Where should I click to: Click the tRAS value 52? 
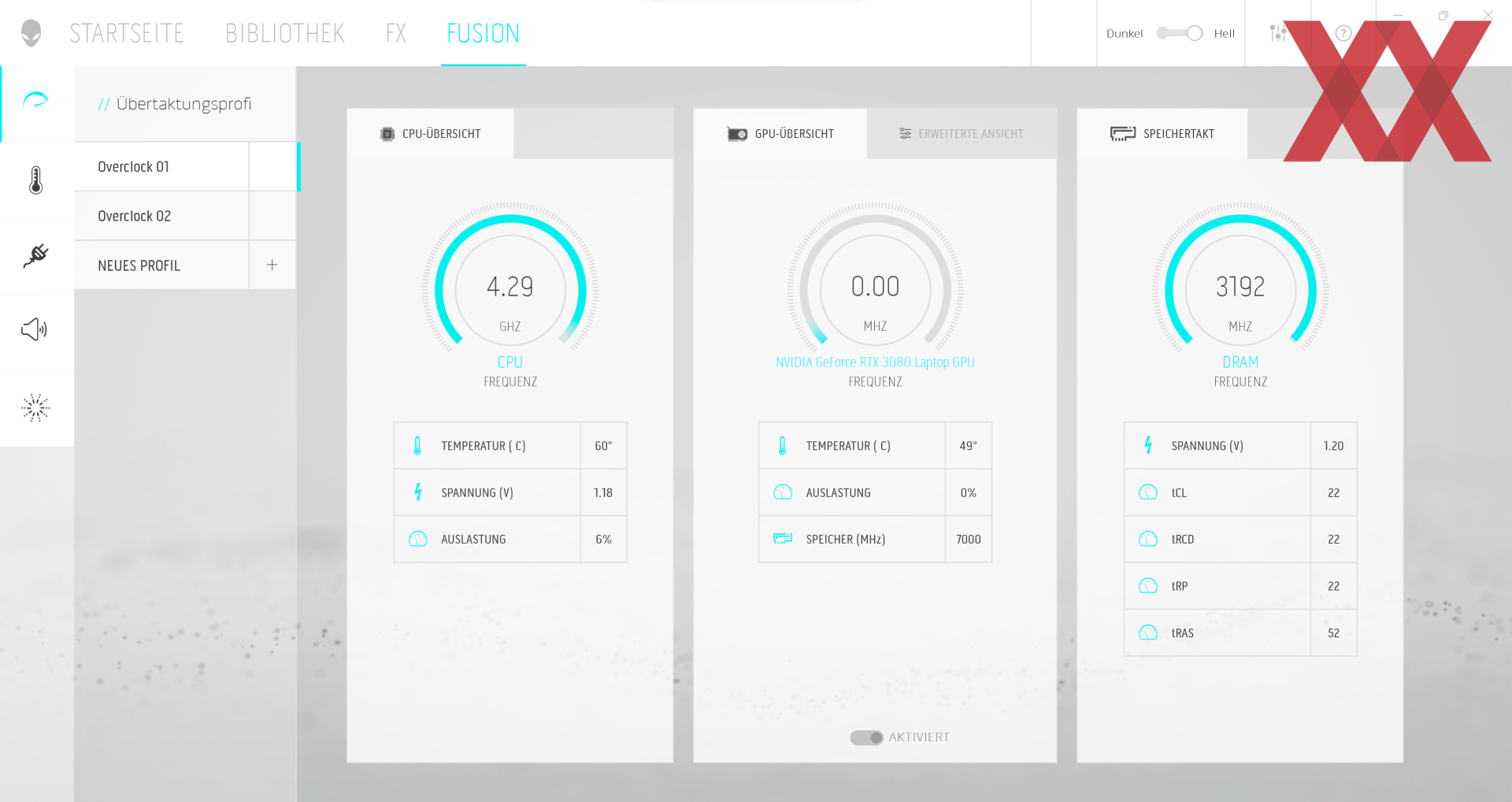click(x=1333, y=633)
